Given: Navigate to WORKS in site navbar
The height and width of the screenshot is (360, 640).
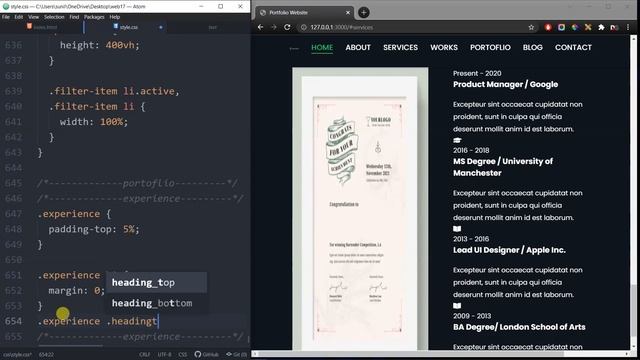Looking at the screenshot, I should pyautogui.click(x=444, y=47).
